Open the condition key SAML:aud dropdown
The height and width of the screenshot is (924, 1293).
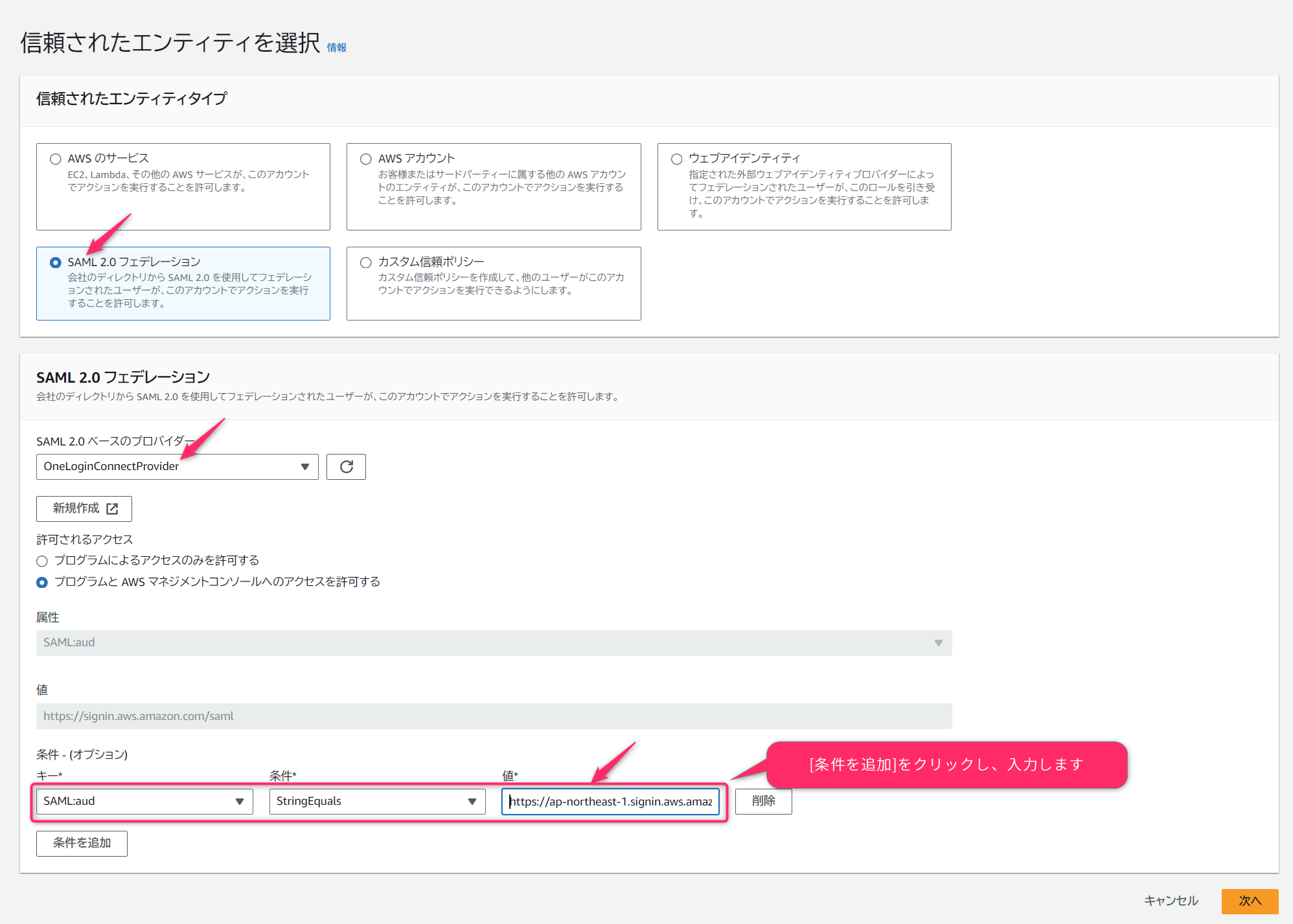pyautogui.click(x=144, y=802)
